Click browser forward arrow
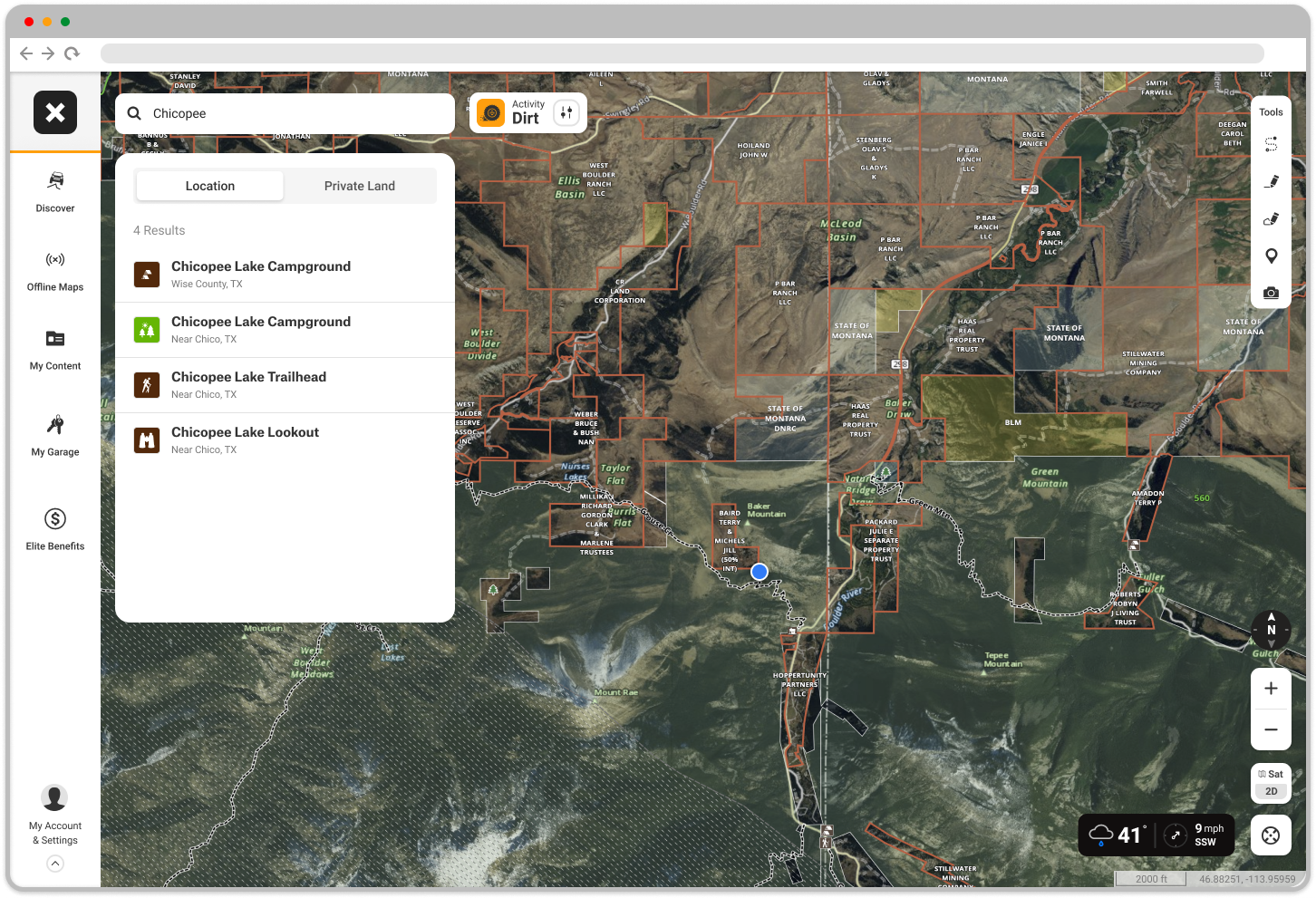1316x898 pixels. click(48, 53)
